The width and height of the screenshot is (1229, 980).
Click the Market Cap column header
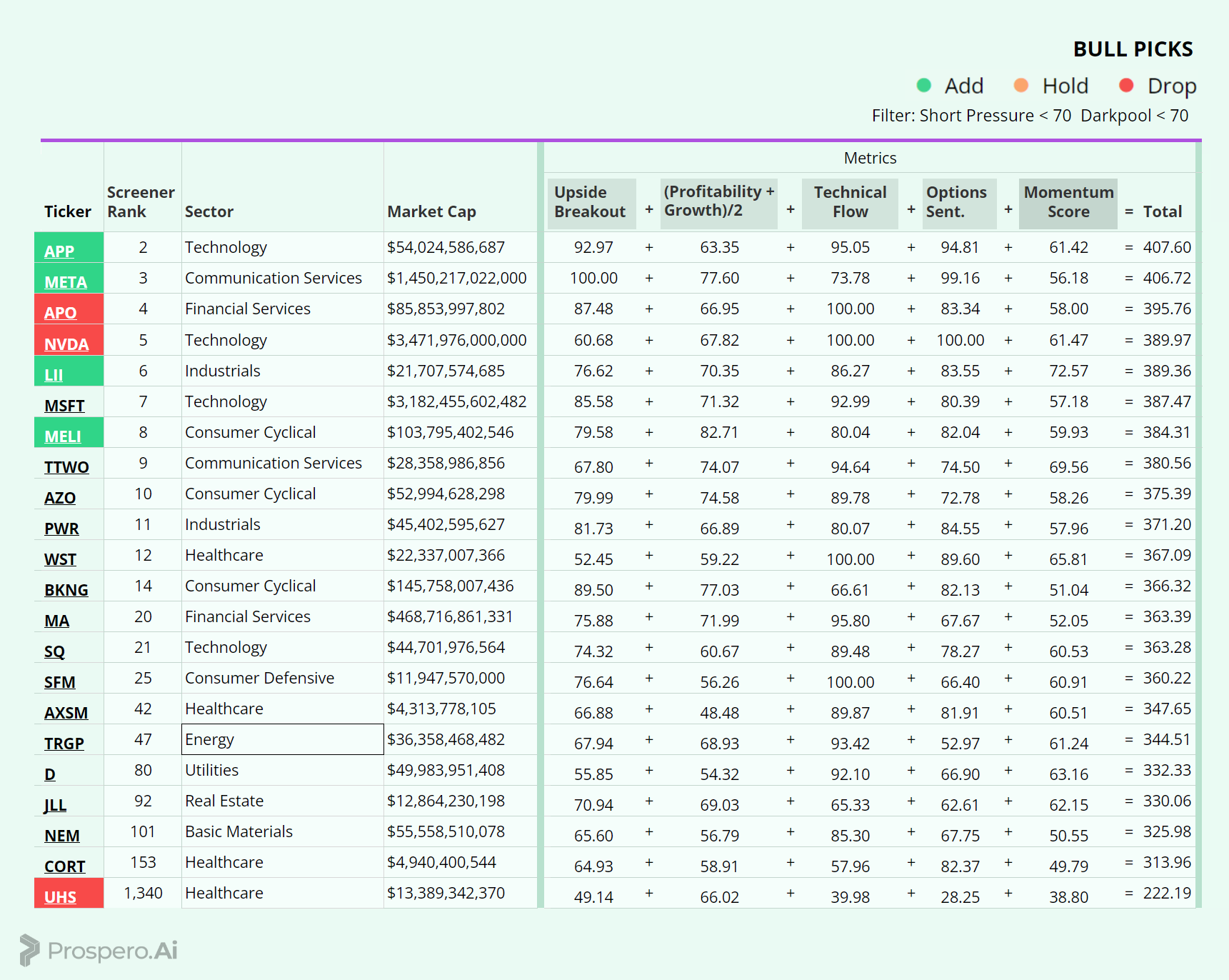(431, 211)
